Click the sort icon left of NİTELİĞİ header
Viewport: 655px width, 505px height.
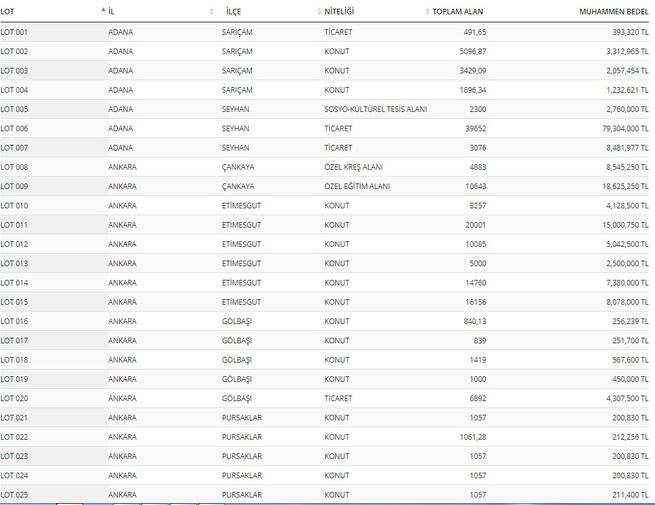pyautogui.click(x=318, y=11)
